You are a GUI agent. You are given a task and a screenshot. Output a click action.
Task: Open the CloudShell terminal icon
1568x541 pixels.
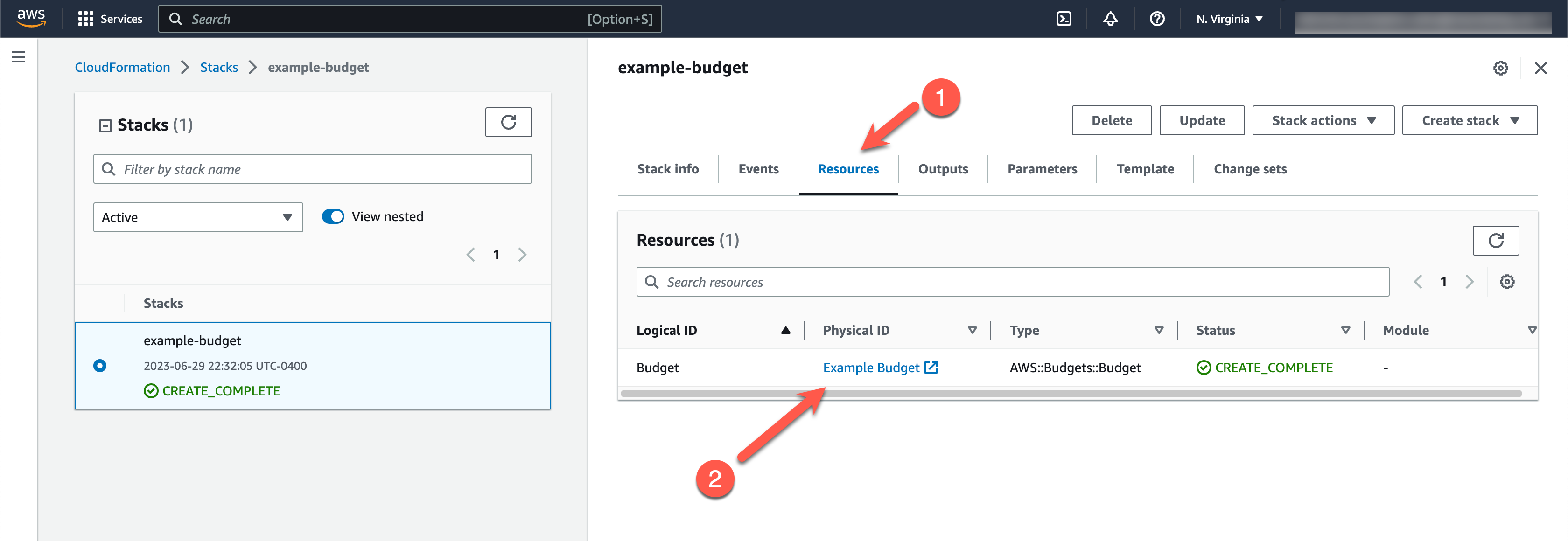coord(1064,19)
